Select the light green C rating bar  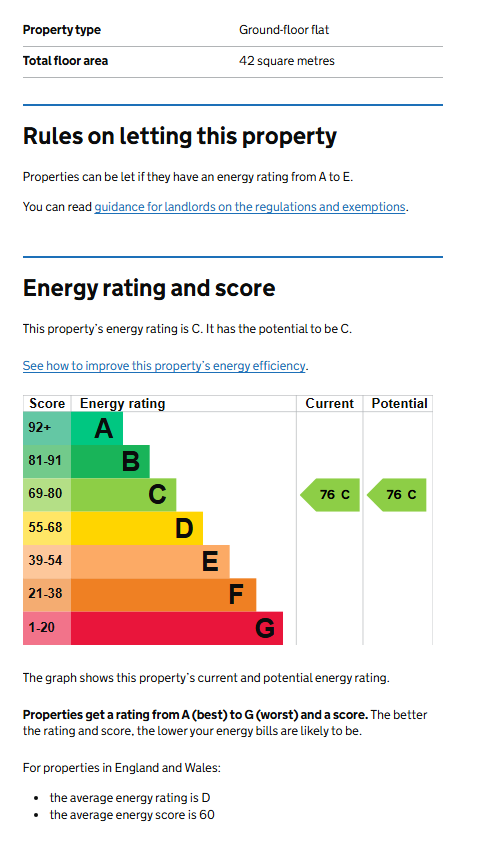(124, 495)
